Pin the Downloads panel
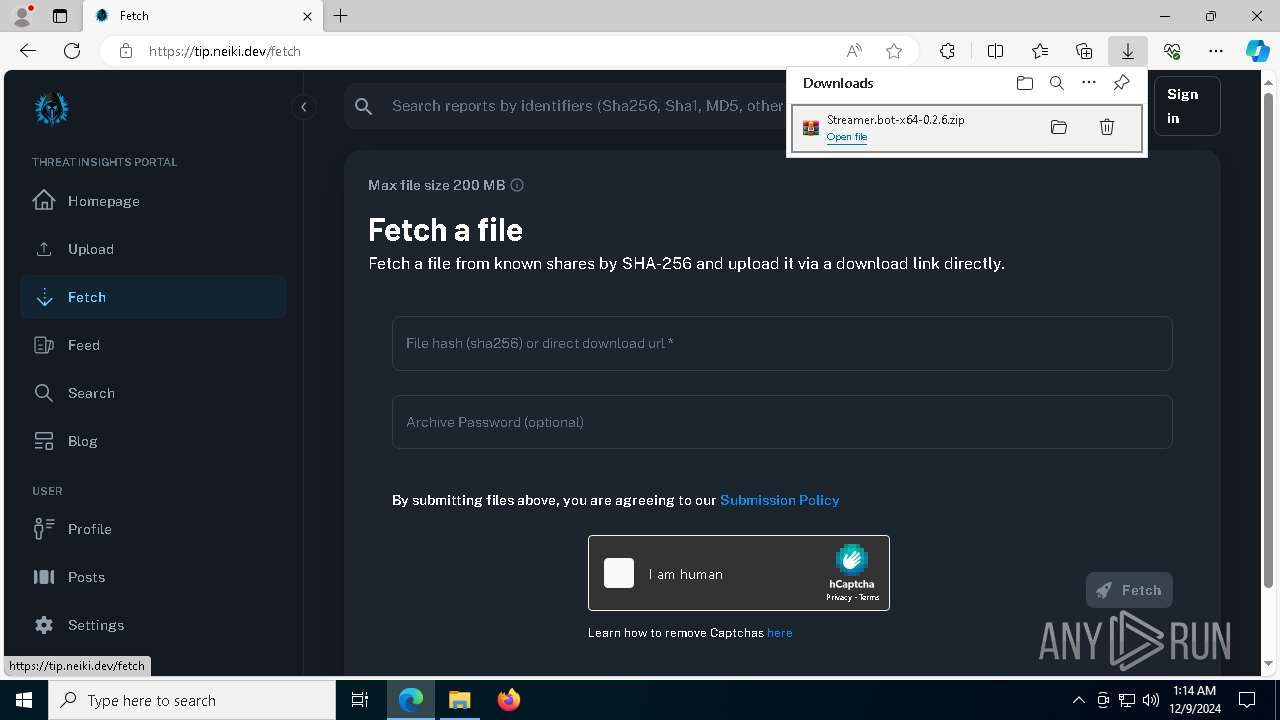Viewport: 1280px width, 720px height. 1121,83
